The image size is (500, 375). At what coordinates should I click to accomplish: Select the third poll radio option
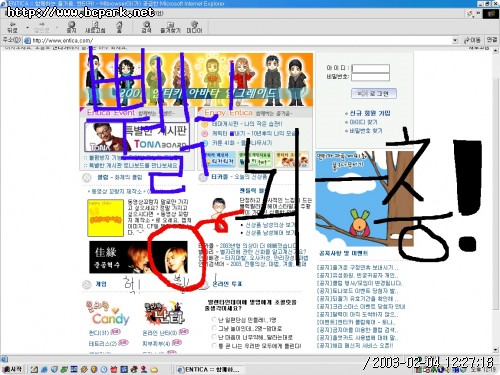pyautogui.click(x=214, y=337)
